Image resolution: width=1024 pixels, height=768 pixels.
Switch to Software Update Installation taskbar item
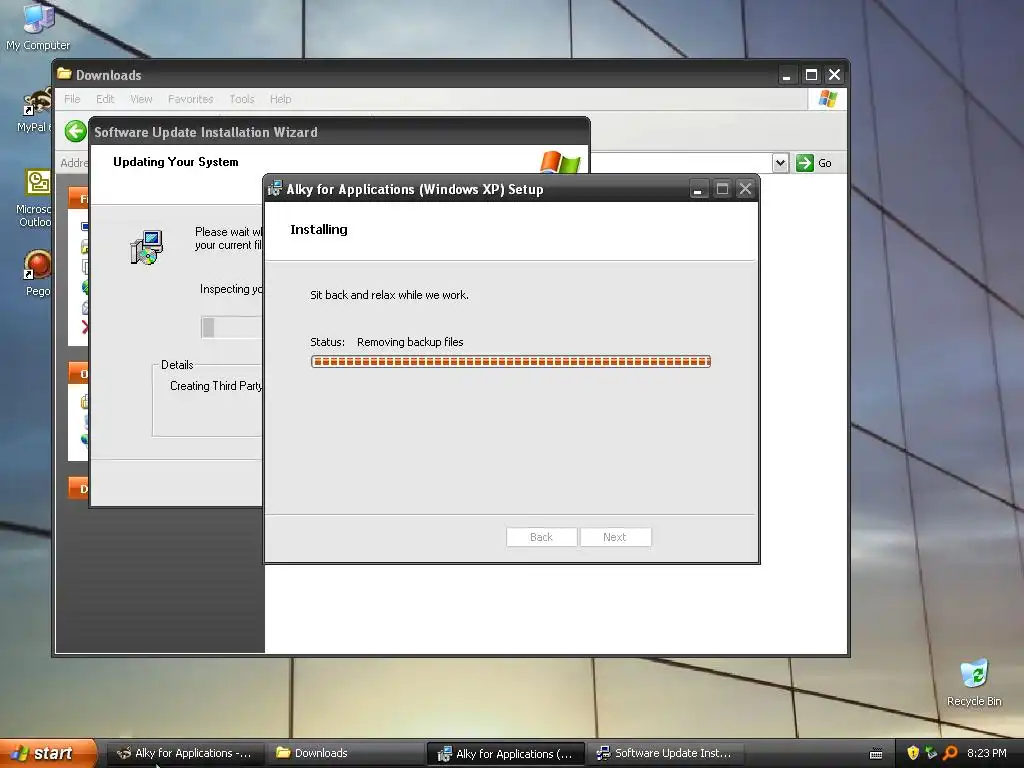click(665, 753)
